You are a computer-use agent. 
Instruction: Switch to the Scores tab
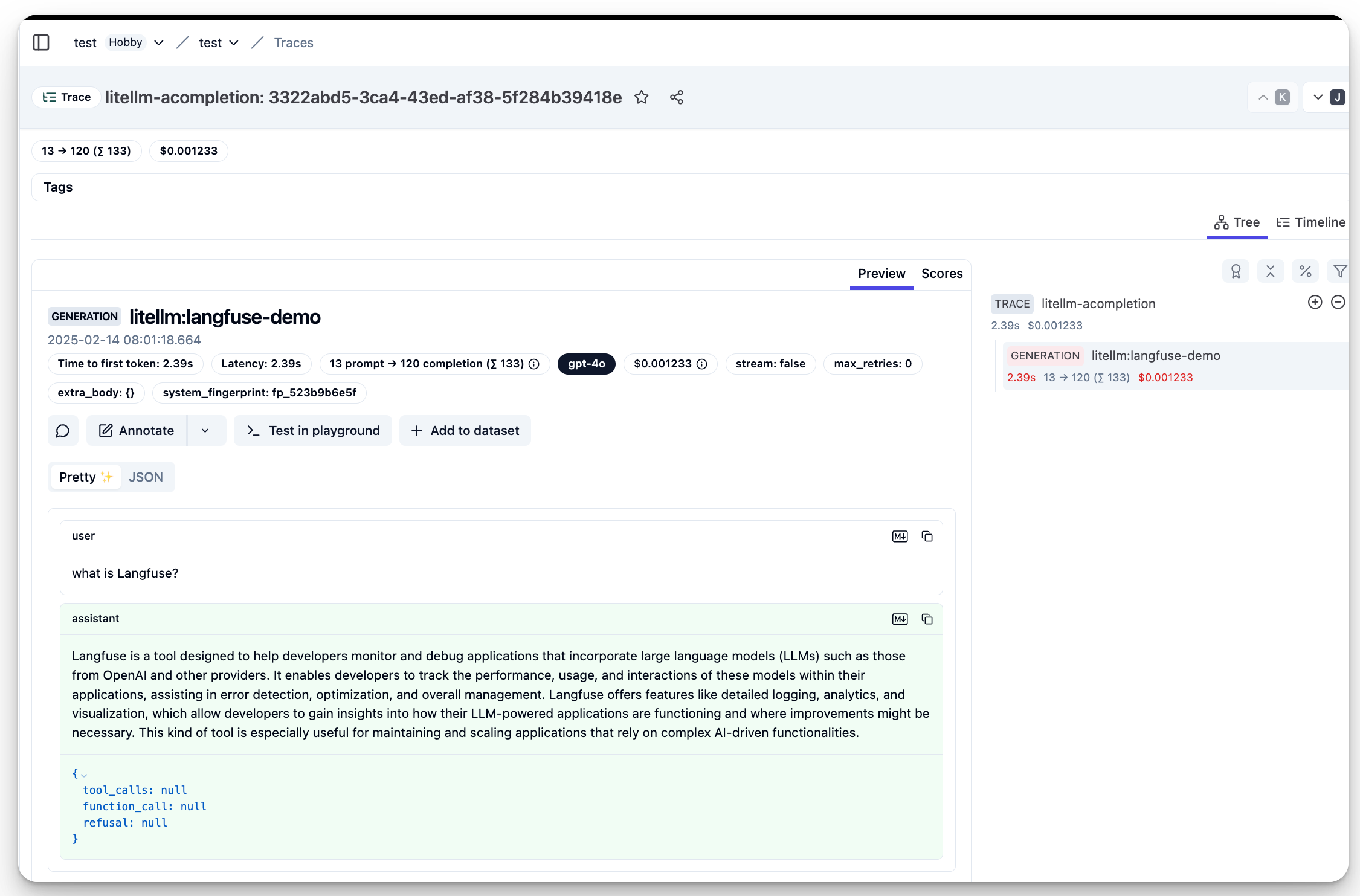pyautogui.click(x=941, y=274)
